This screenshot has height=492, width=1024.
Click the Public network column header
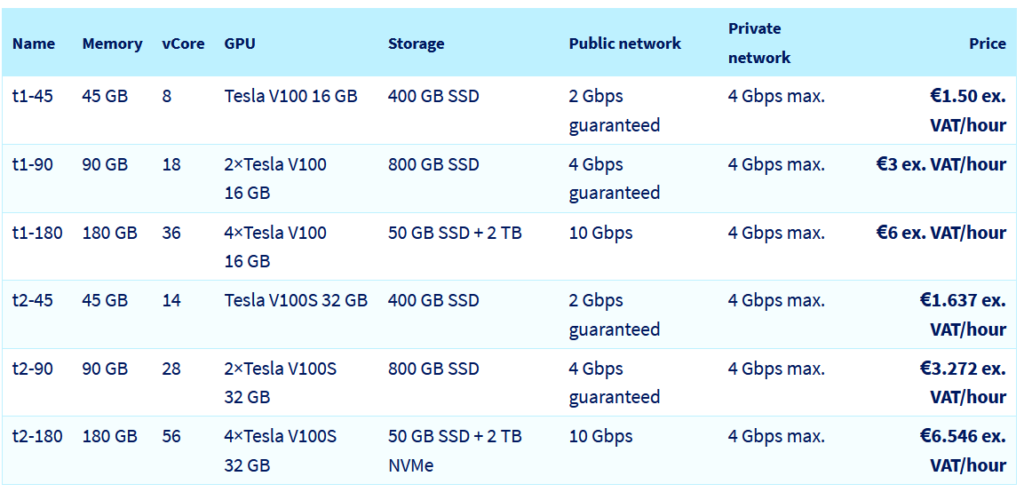(624, 44)
